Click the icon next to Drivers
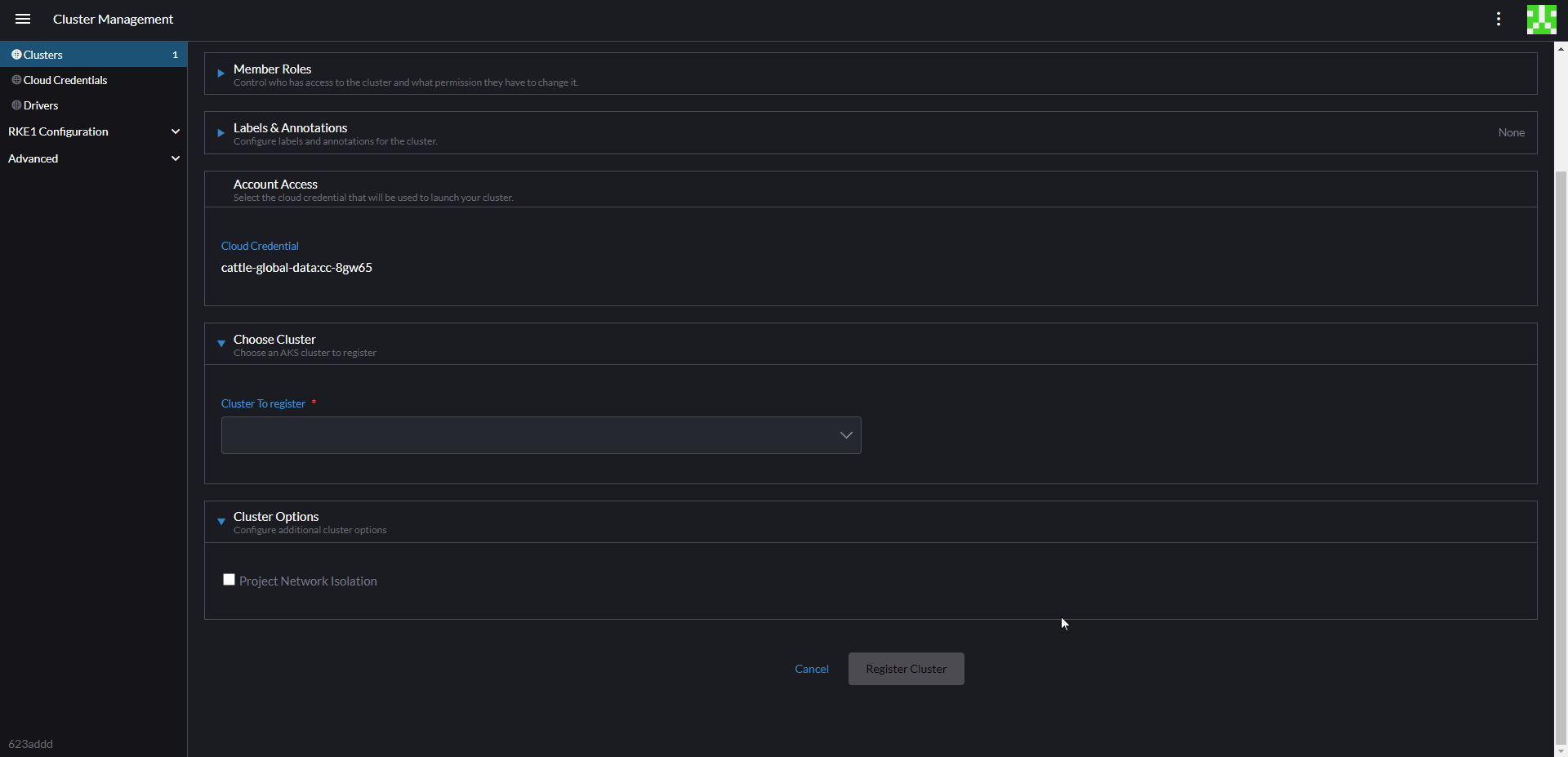Viewport: 1568px width, 757px height. 16,105
